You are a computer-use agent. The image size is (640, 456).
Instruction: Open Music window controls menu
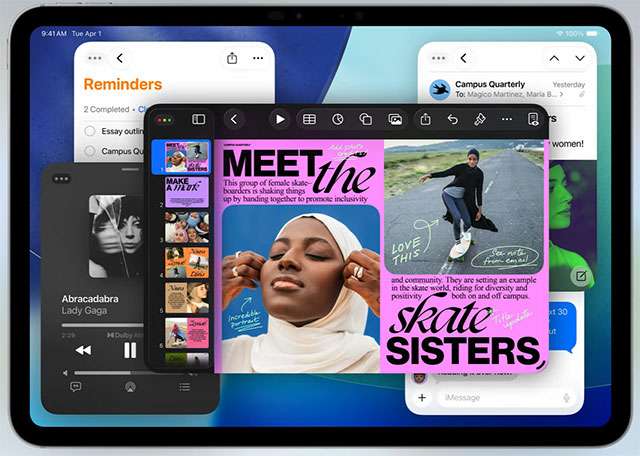coord(62,179)
